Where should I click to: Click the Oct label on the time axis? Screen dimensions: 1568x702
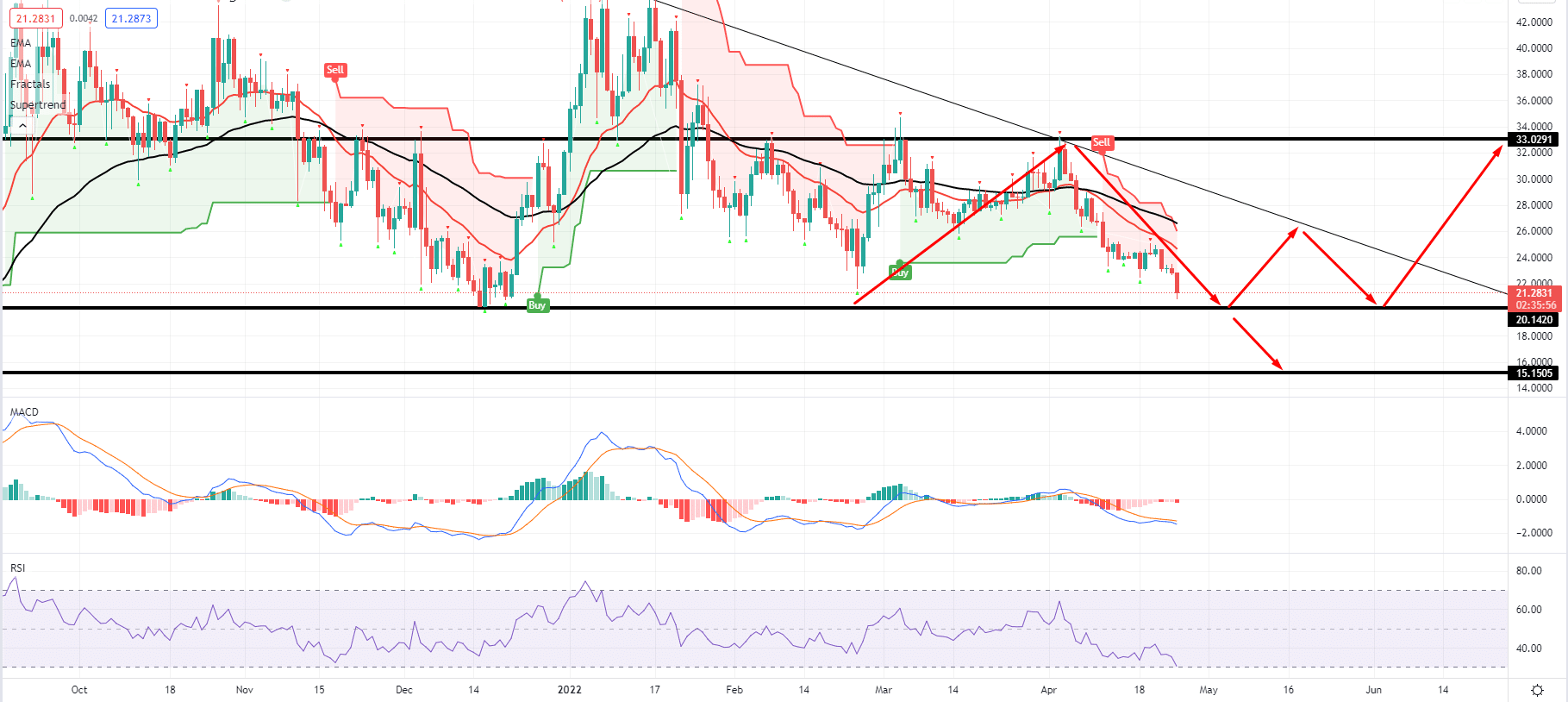tap(79, 690)
